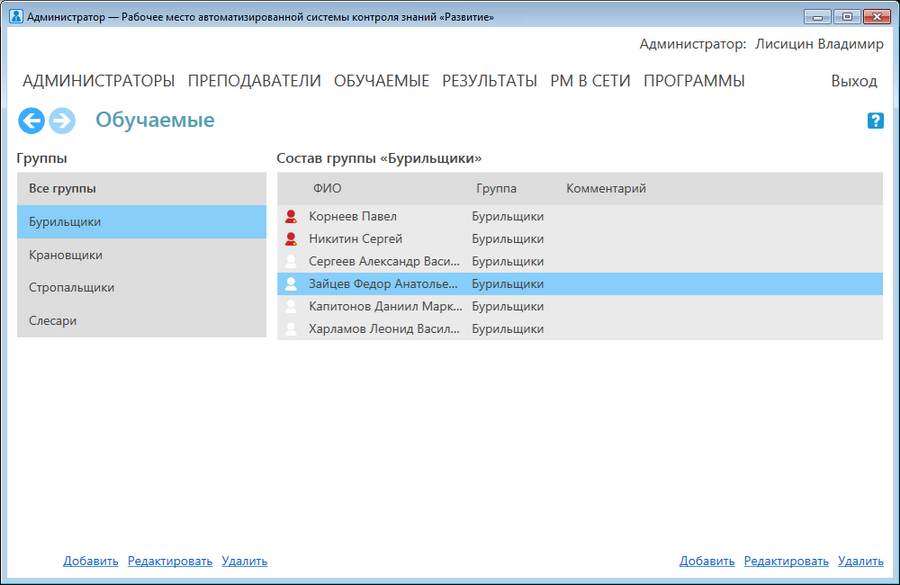Go forward using the right arrow button
This screenshot has width=900, height=585.
tap(62, 121)
